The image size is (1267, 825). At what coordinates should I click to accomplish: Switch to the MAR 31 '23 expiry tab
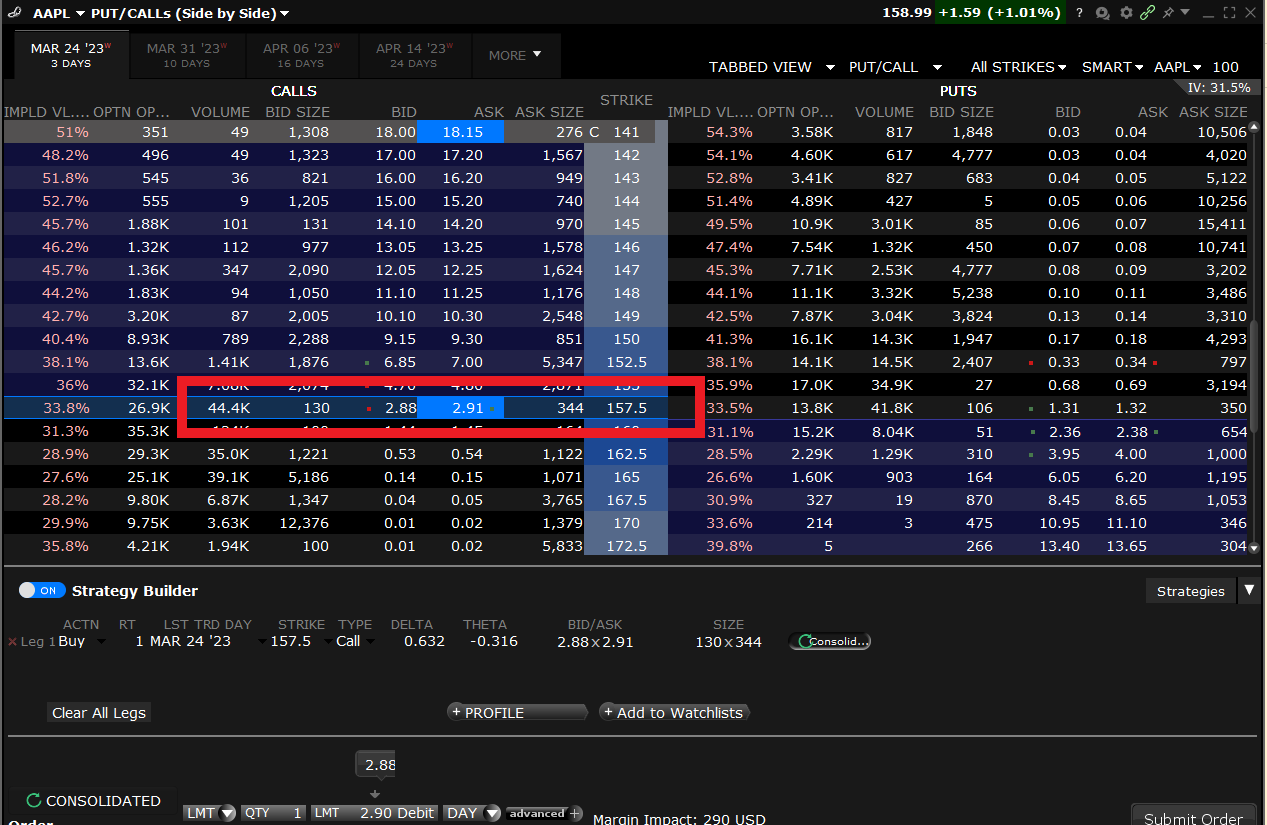(186, 55)
